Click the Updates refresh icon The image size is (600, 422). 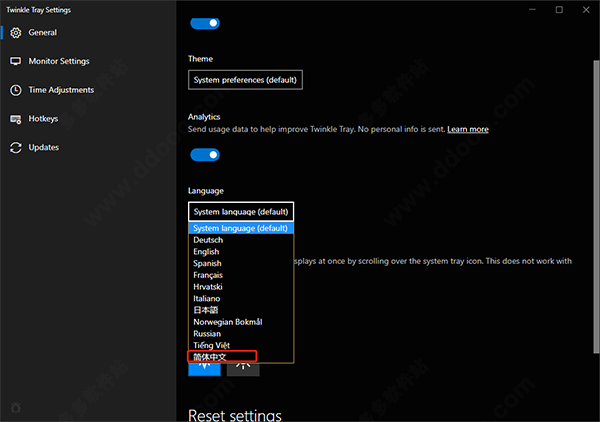16,148
